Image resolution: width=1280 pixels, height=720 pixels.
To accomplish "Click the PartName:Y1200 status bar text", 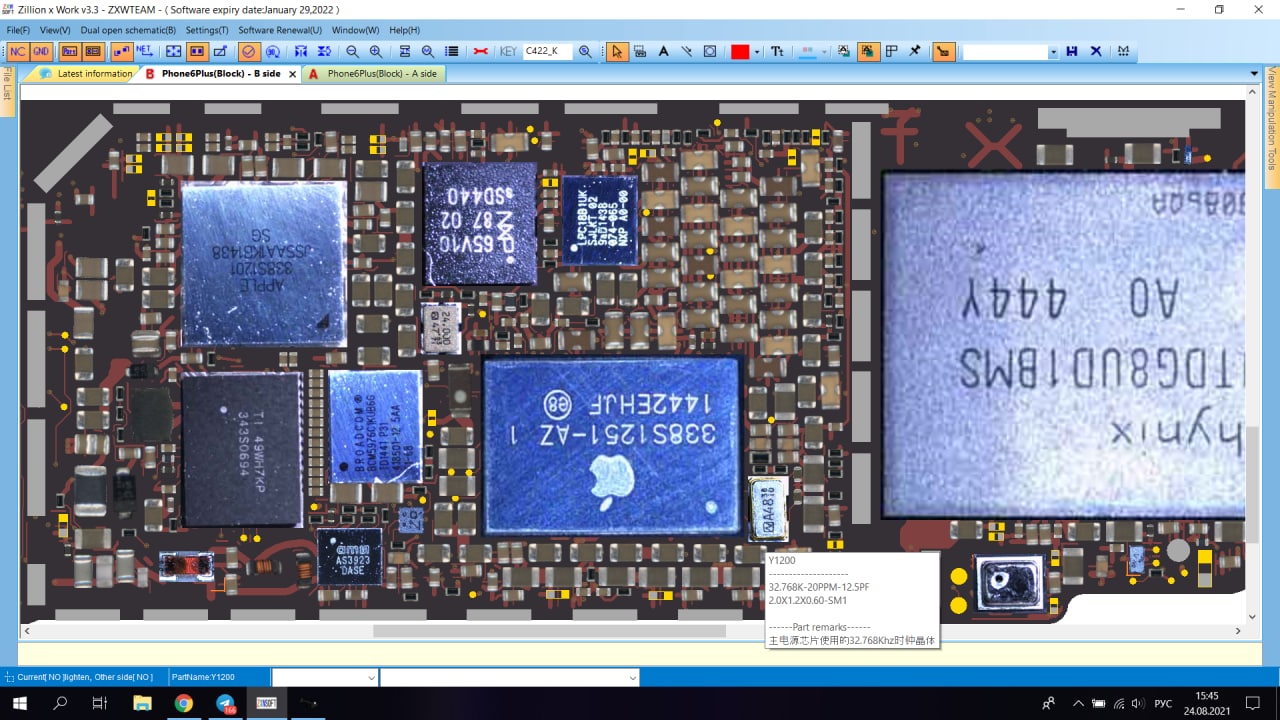I will tap(203, 677).
